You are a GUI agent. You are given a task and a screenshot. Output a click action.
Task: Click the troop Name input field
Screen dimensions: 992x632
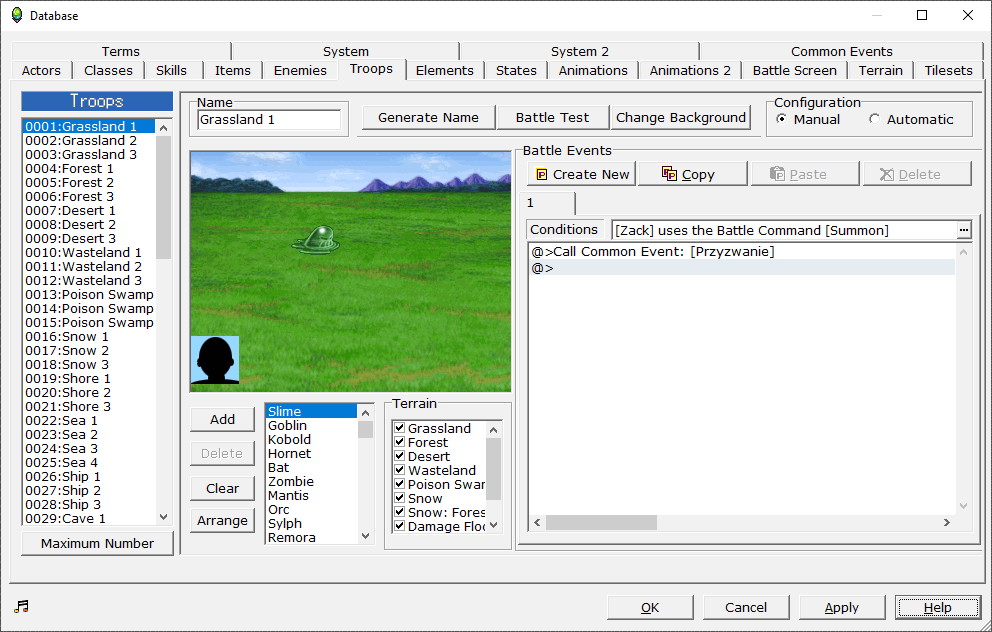[269, 120]
